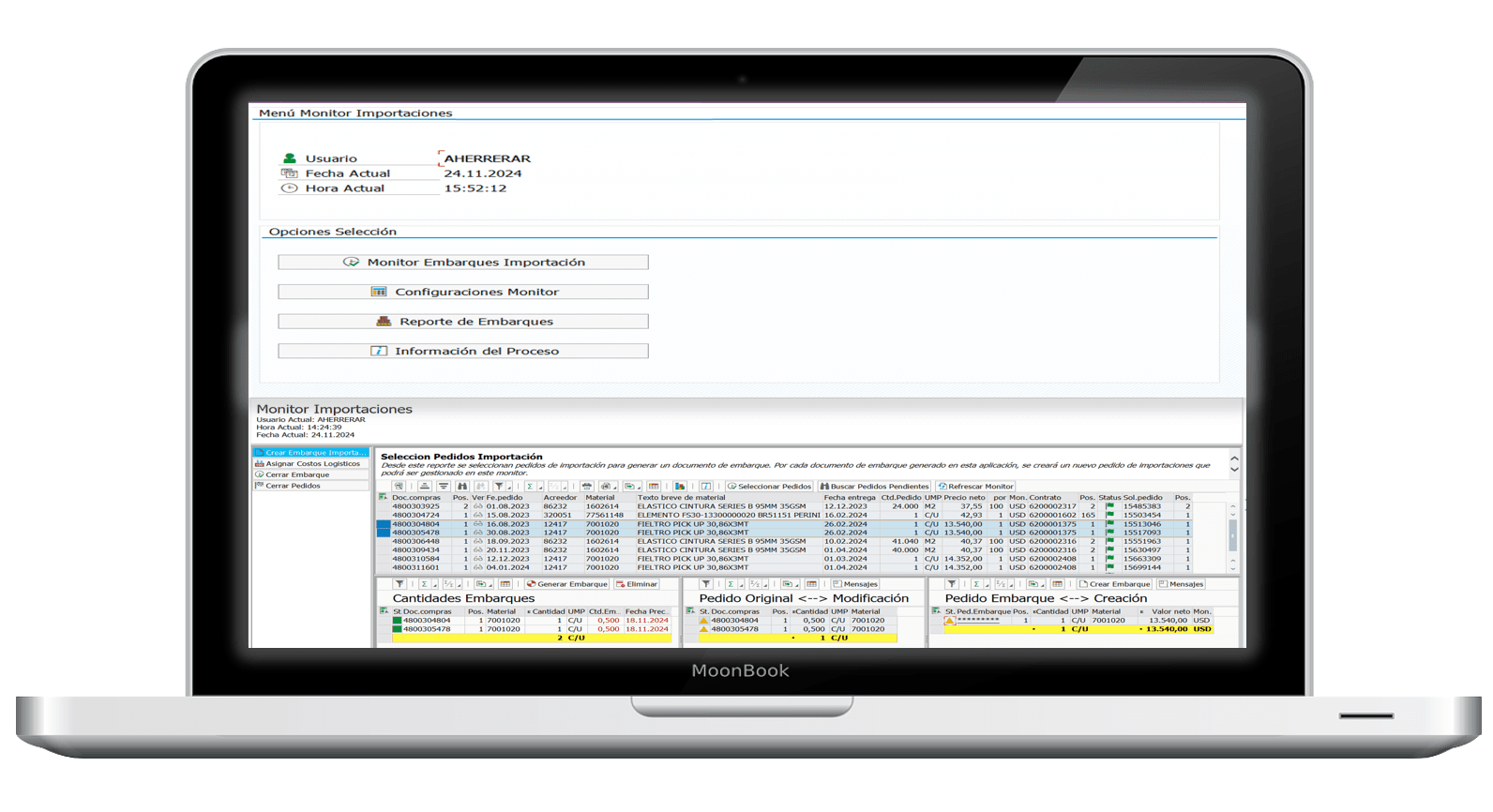Image resolution: width=1493 pixels, height=812 pixels.
Task: Select Cerrar Embarque menu entry
Action: click(x=296, y=474)
